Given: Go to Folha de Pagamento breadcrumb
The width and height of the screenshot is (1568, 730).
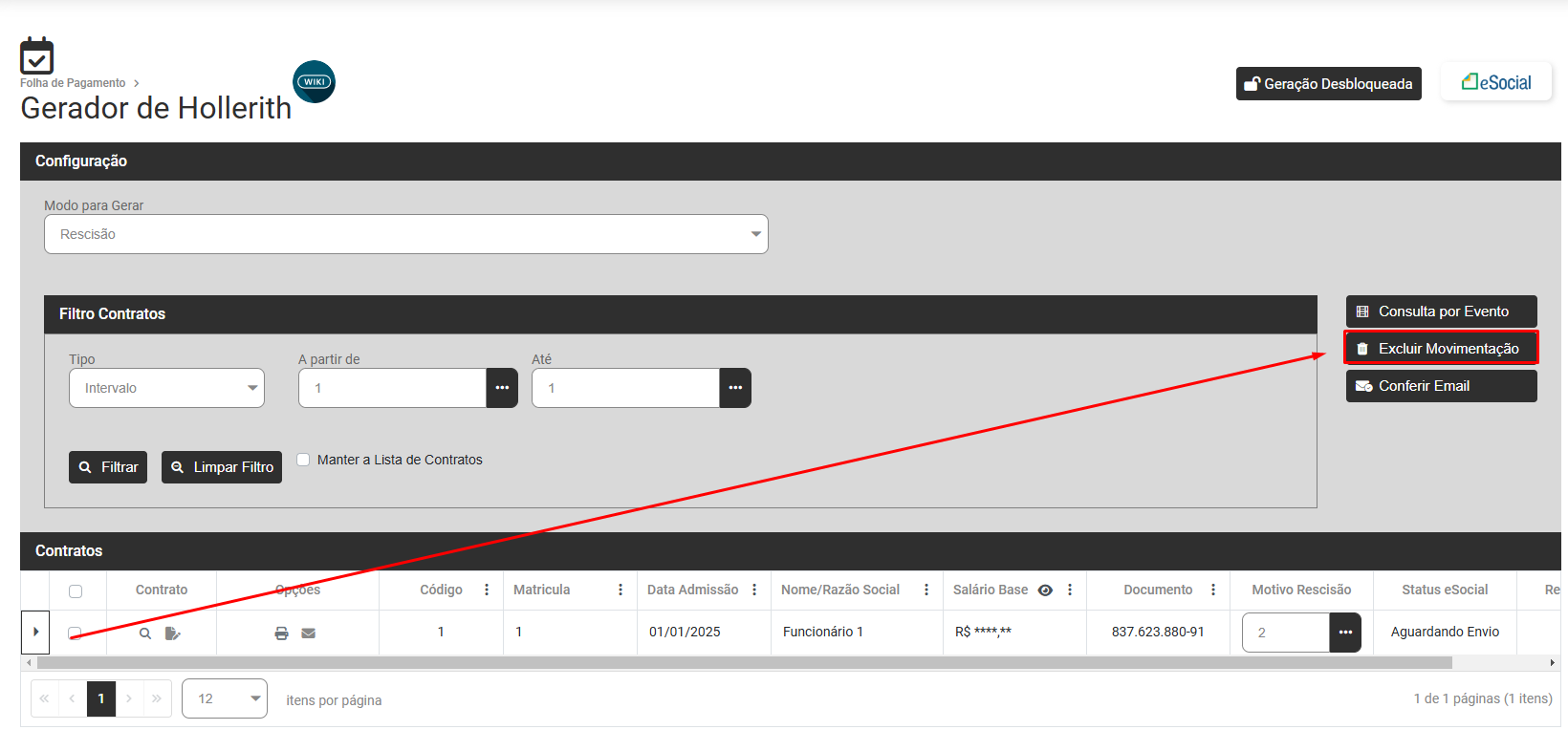Looking at the screenshot, I should pyautogui.click(x=73, y=83).
